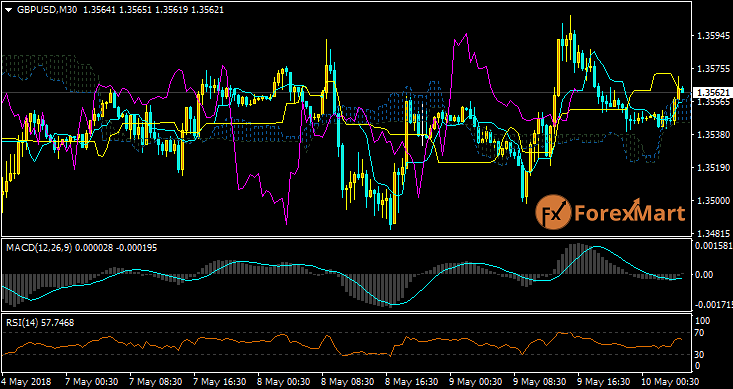Click price scale label 1.35000

coord(713,201)
